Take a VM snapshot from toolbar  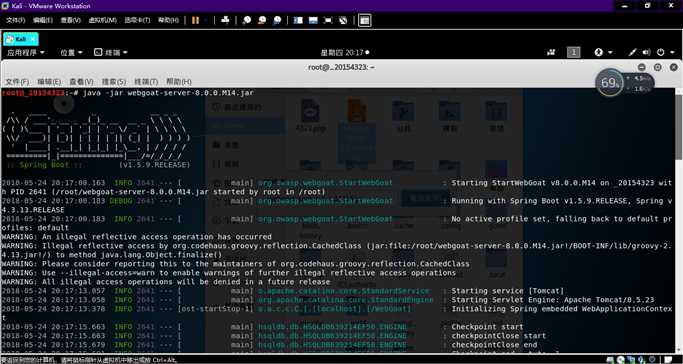[x=247, y=20]
